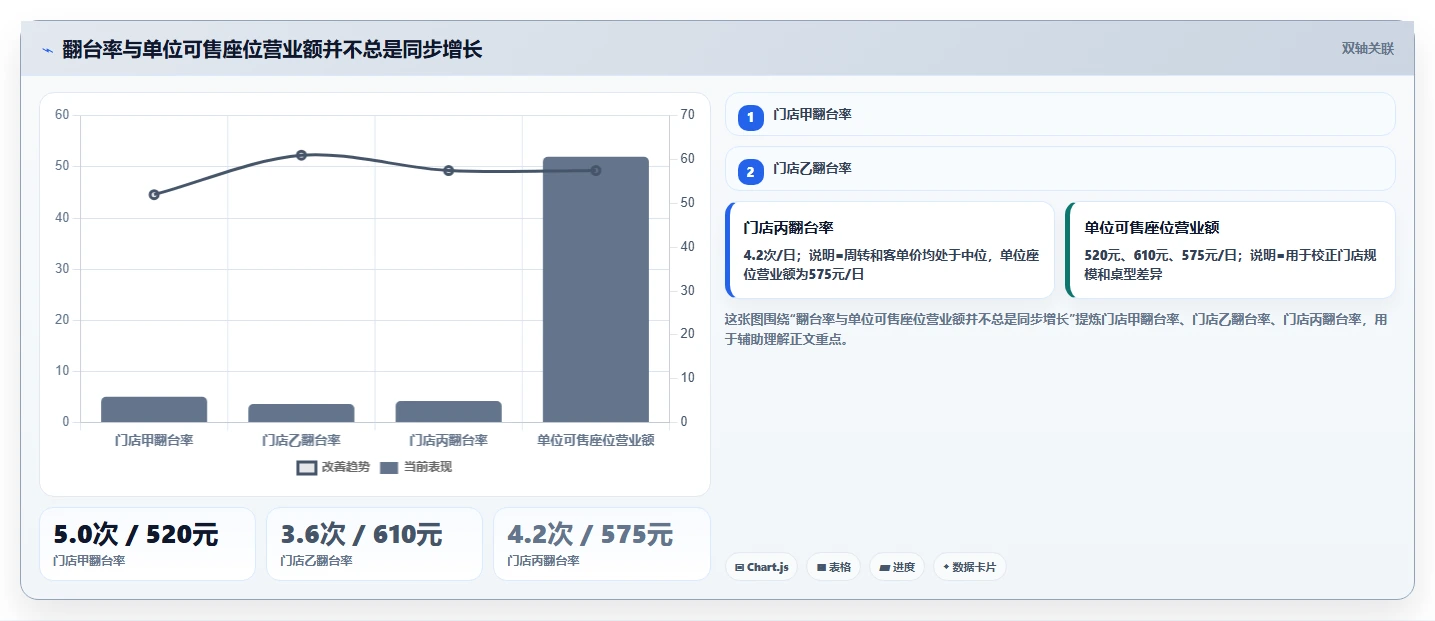Click the x-axis label 门店丙翻台率

pos(448,440)
